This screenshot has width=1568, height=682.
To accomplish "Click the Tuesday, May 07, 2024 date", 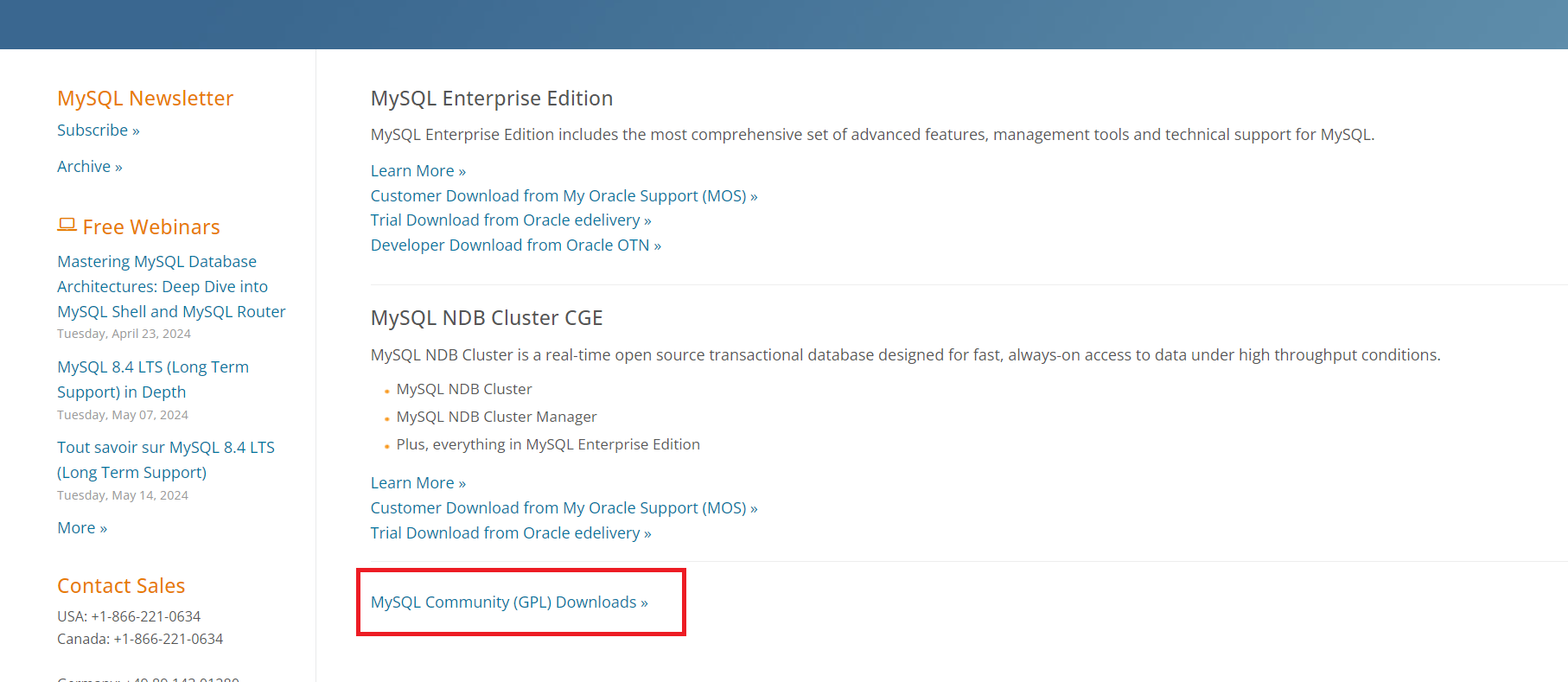I will tap(123, 415).
